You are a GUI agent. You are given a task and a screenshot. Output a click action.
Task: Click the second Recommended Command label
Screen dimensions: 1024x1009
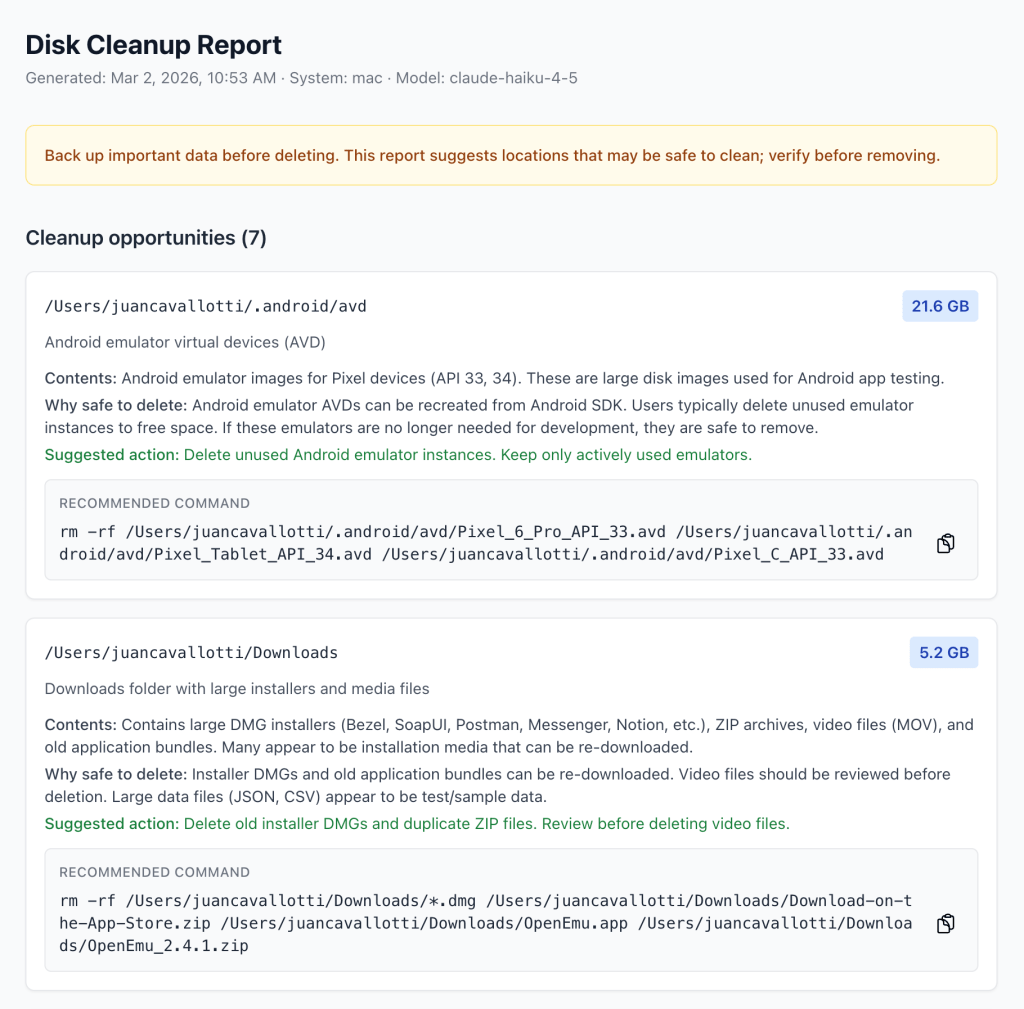(x=154, y=872)
